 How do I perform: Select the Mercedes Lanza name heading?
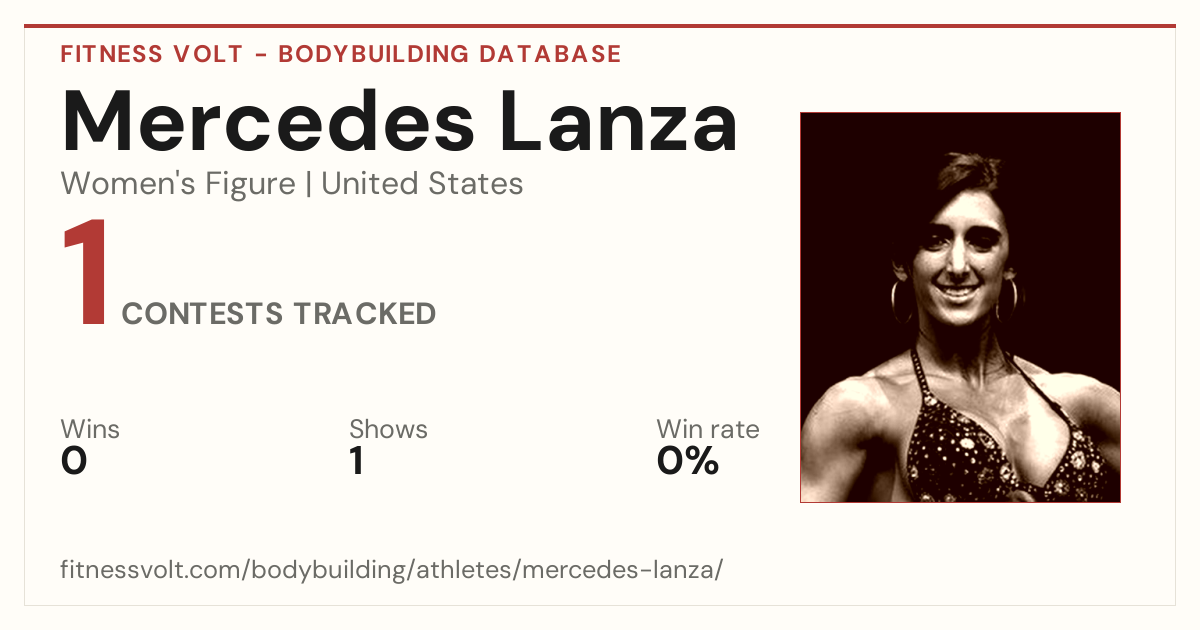click(x=400, y=121)
